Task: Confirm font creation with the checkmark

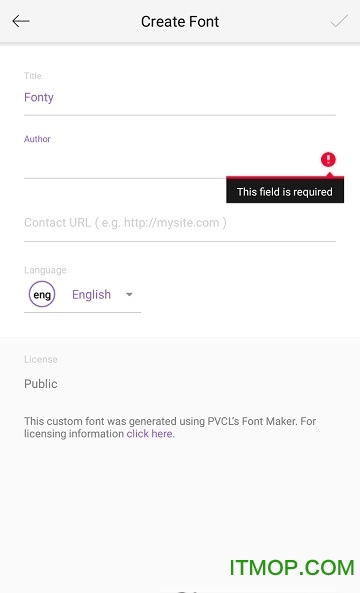Action: coord(339,21)
